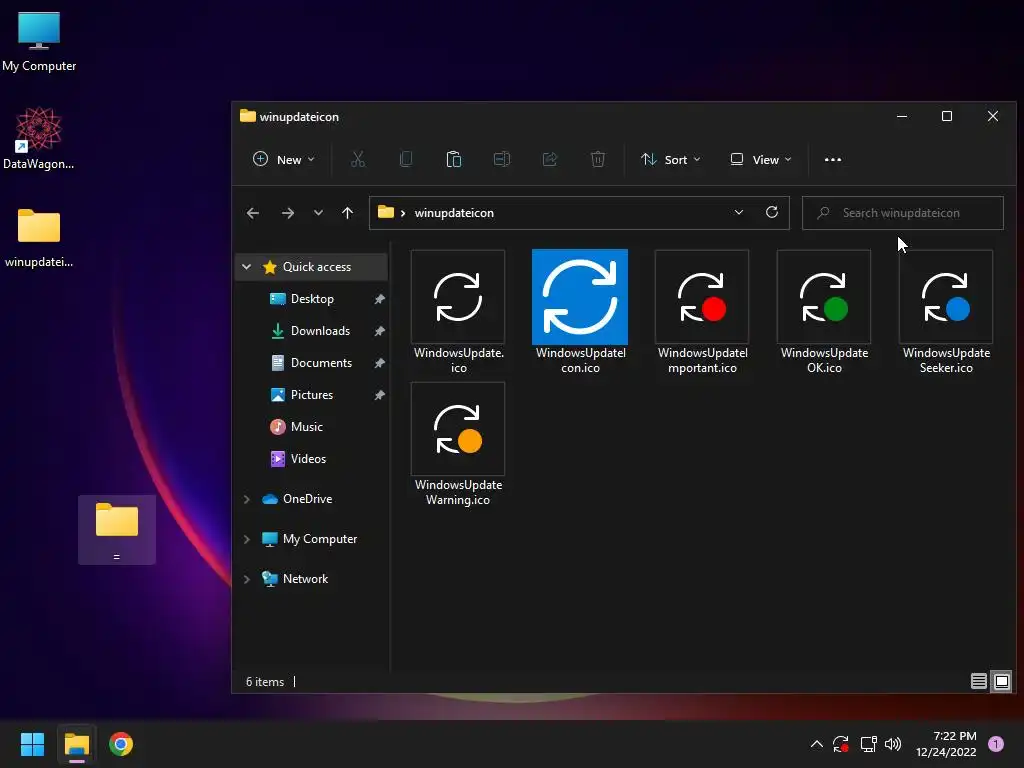Select winupdatei... folder on desktop
1024x768 pixels.
coord(39,238)
